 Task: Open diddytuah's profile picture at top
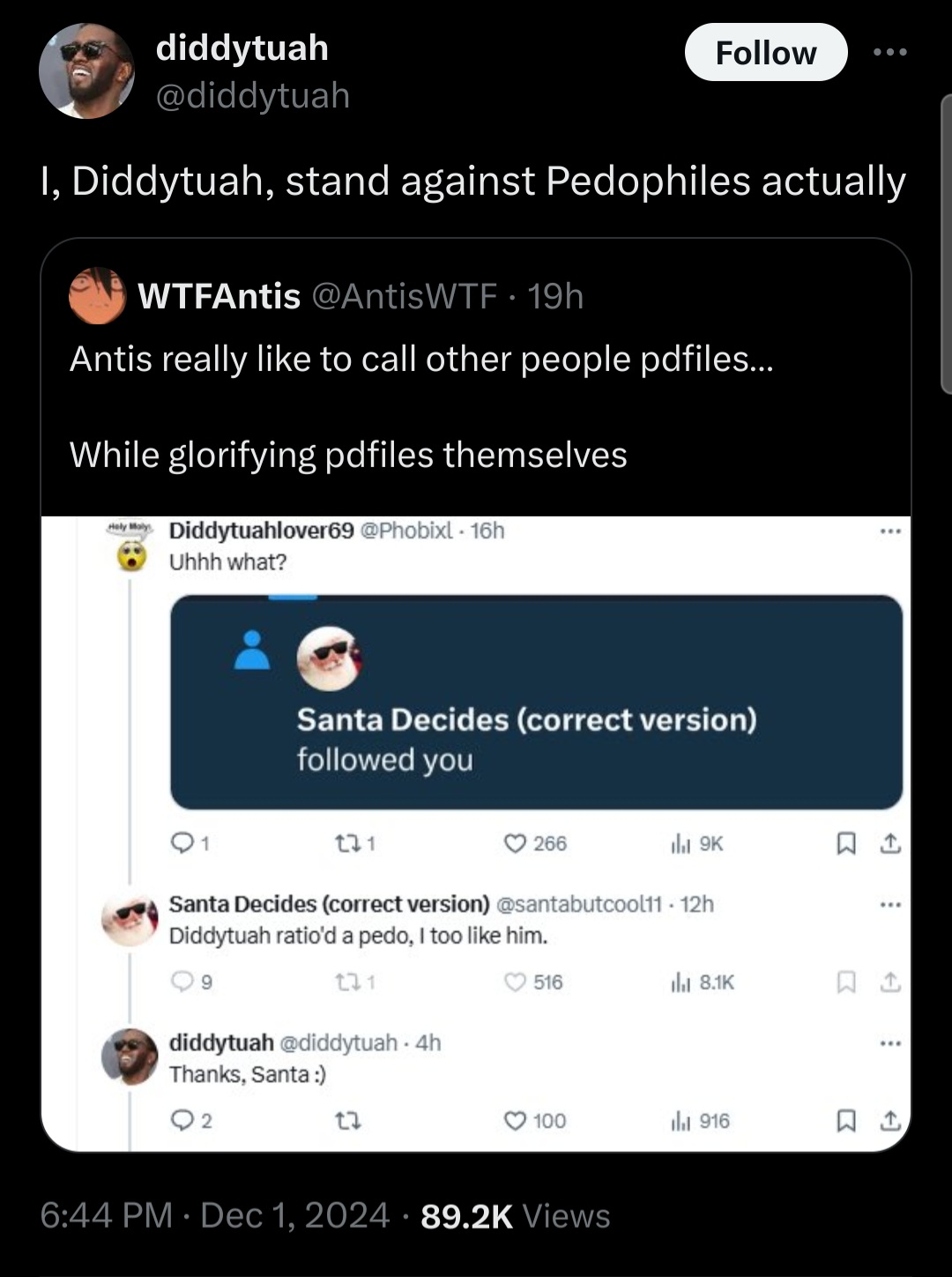coord(86,71)
